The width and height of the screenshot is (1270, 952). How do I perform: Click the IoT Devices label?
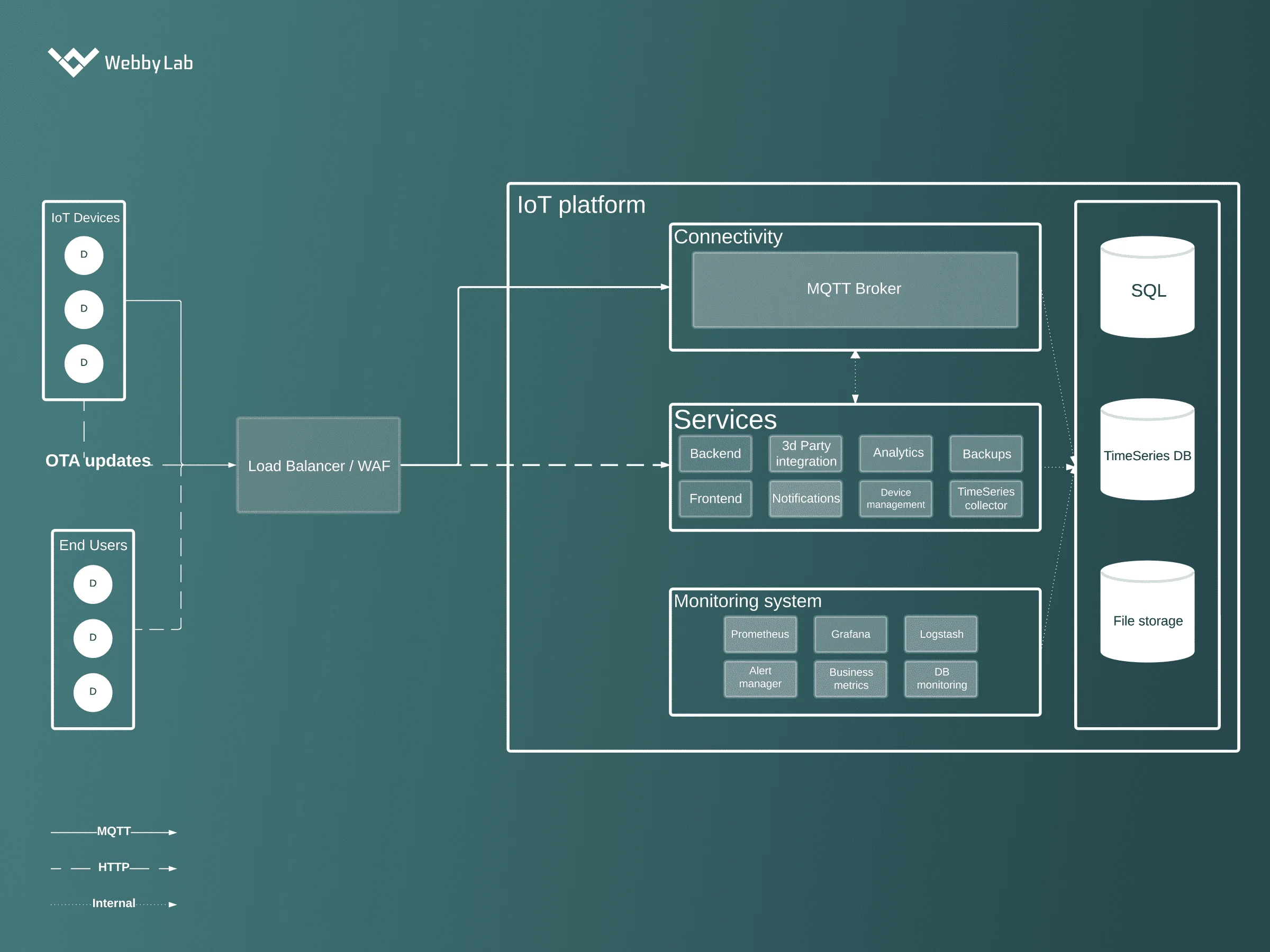(85, 217)
